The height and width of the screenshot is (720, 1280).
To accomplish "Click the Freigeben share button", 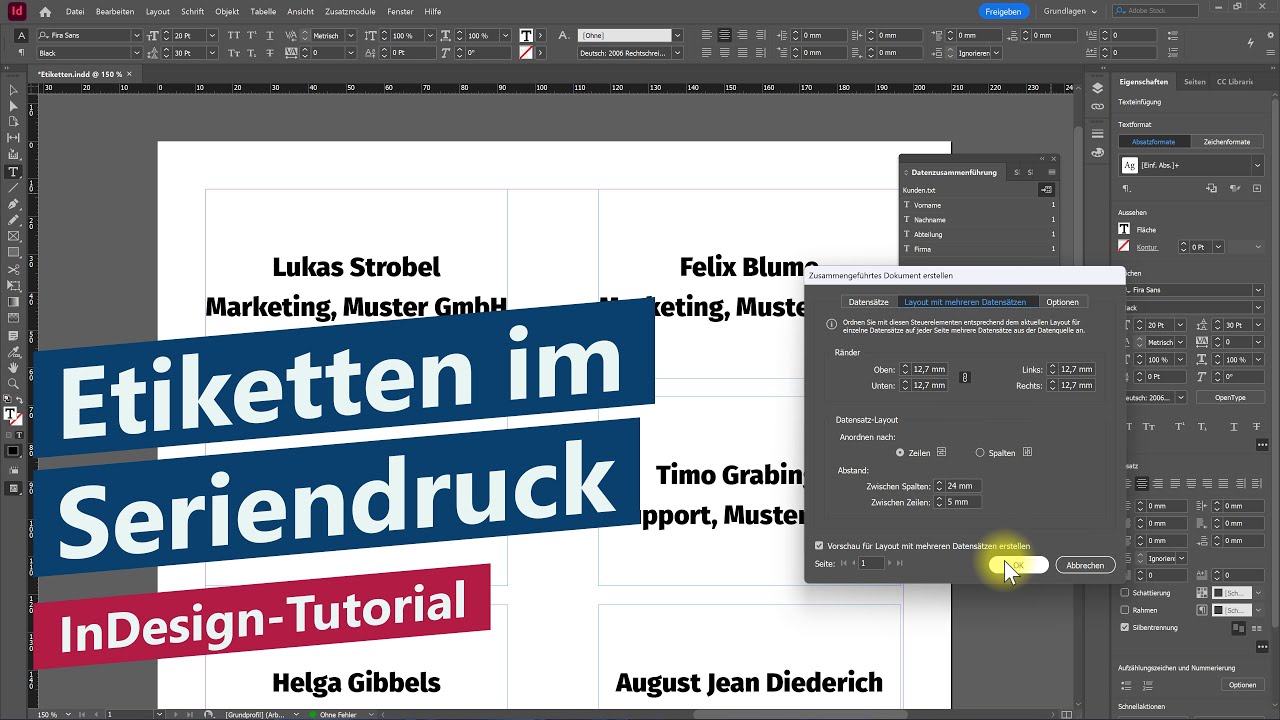I will tap(1003, 11).
